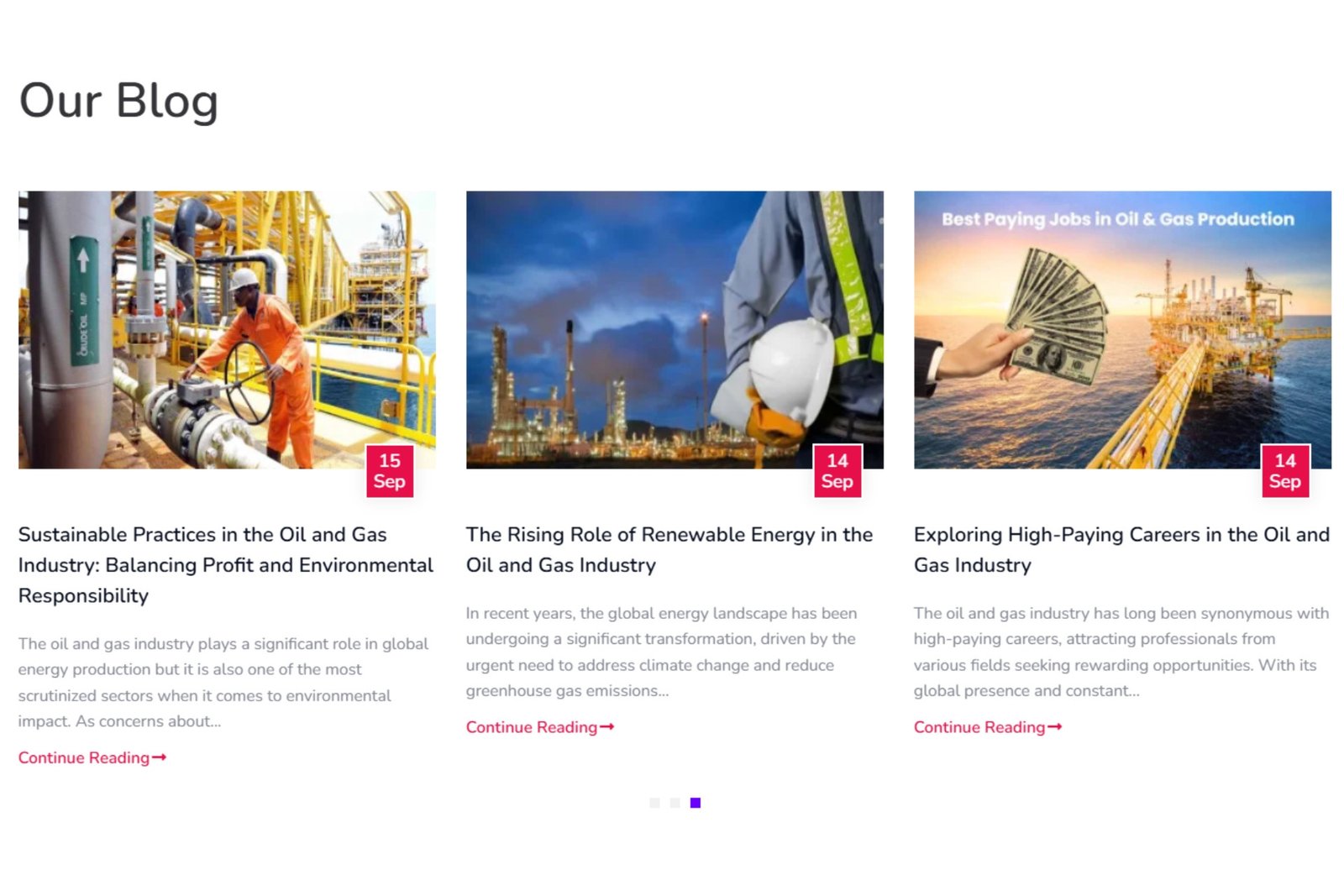The image size is (1344, 896).
Task: Open Exploring High-Paying Careers article title
Action: point(1121,549)
